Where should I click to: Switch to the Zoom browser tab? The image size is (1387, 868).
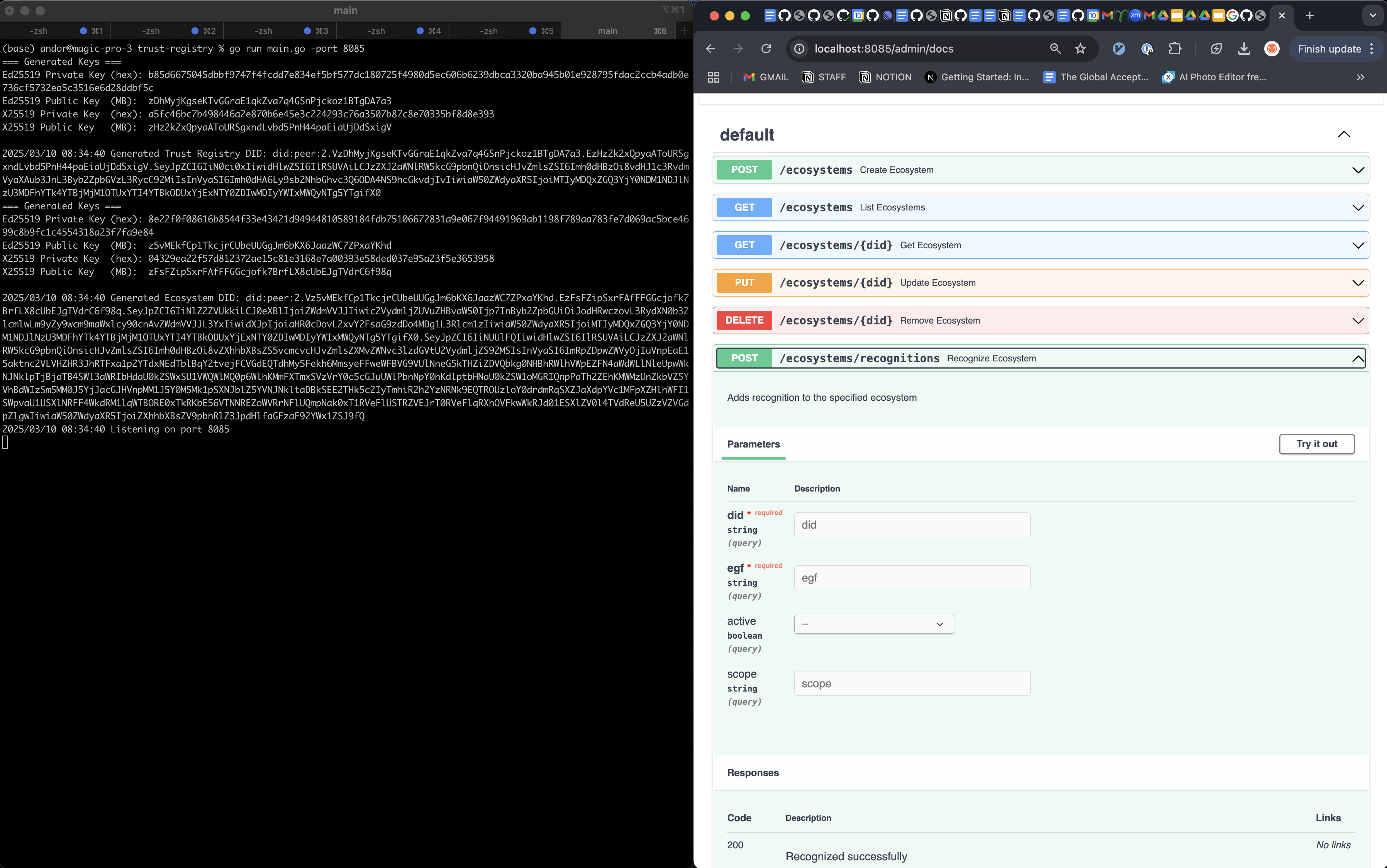click(x=1135, y=15)
